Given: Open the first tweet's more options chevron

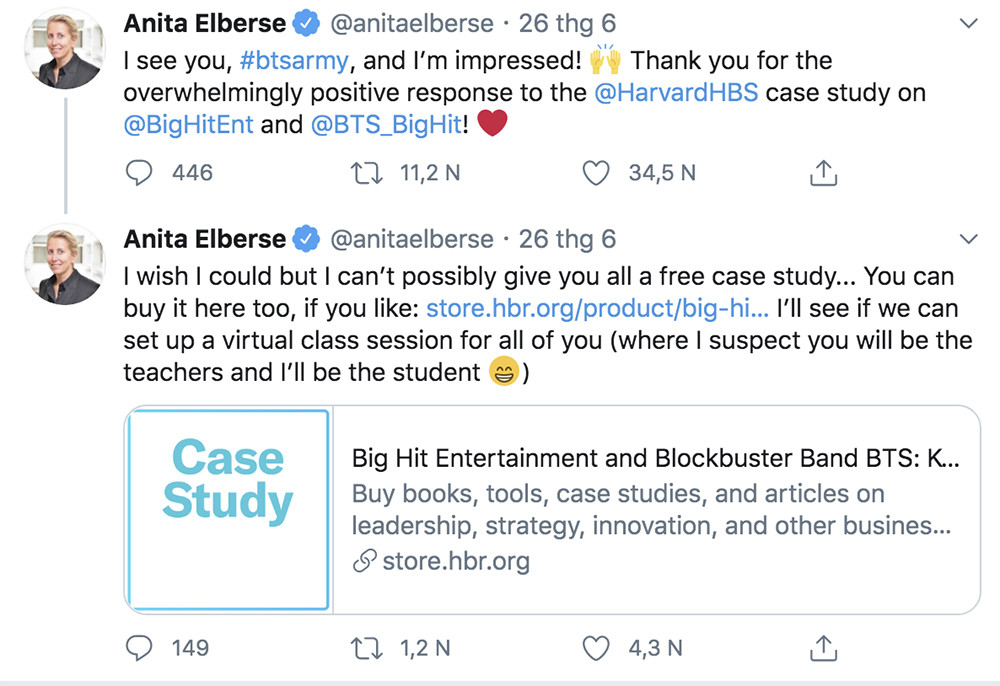Looking at the screenshot, I should click(x=967, y=23).
